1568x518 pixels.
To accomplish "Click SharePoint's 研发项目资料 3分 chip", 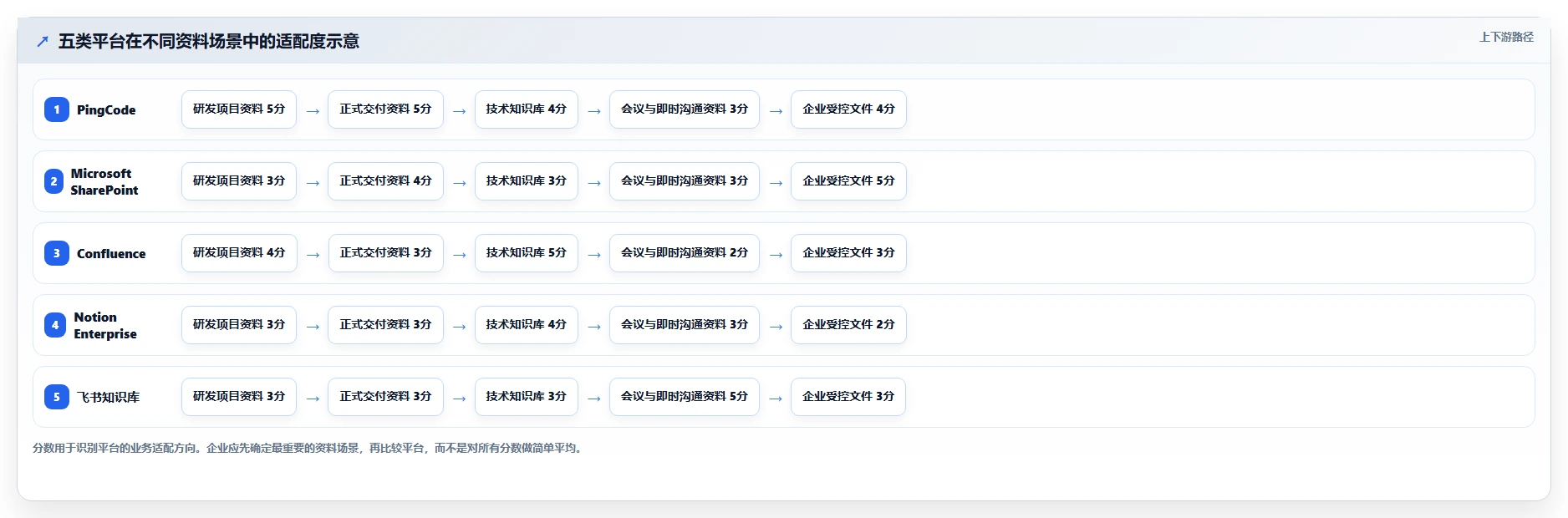I will pos(239,181).
